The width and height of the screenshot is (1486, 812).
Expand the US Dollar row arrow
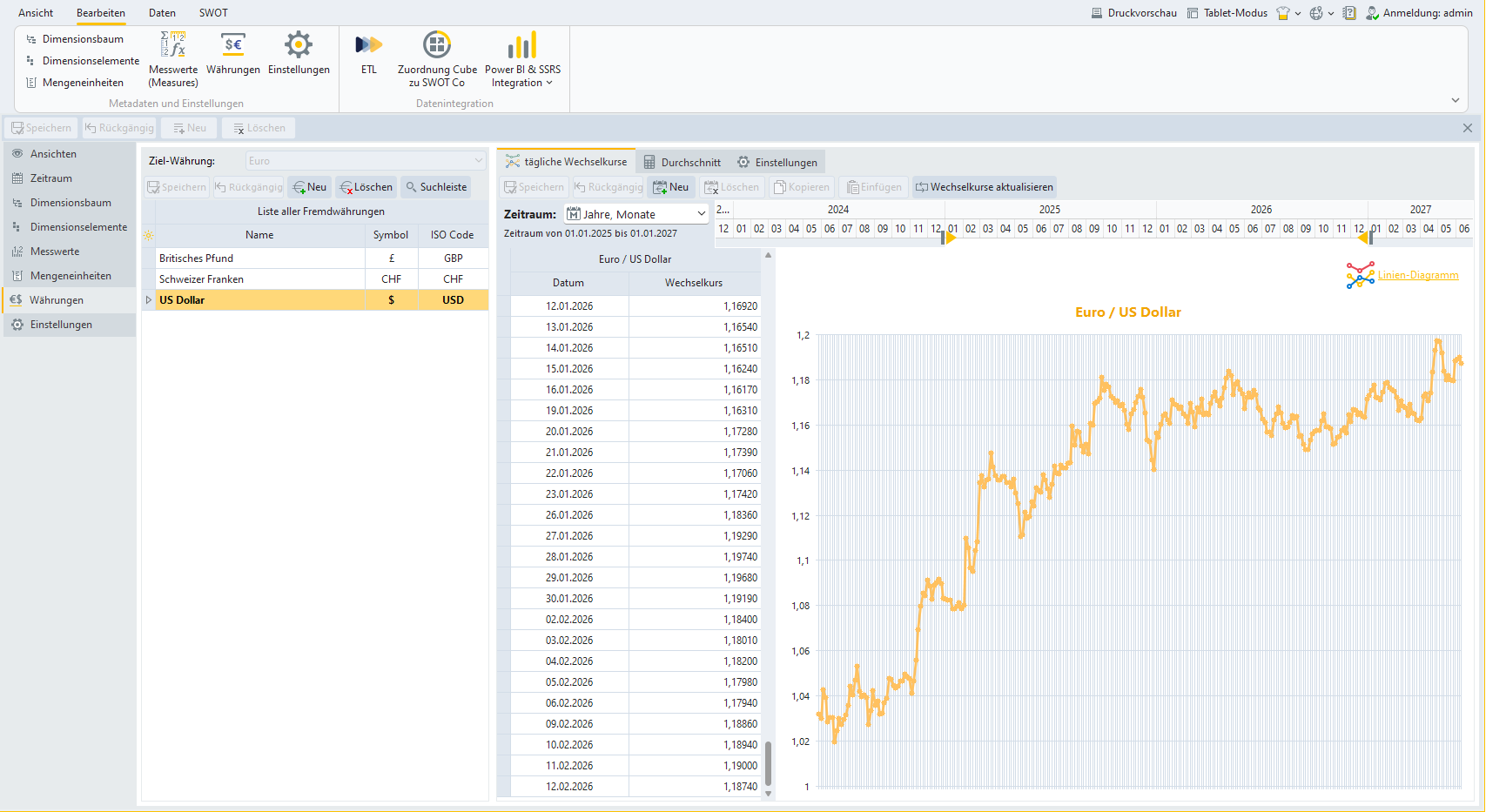(149, 300)
